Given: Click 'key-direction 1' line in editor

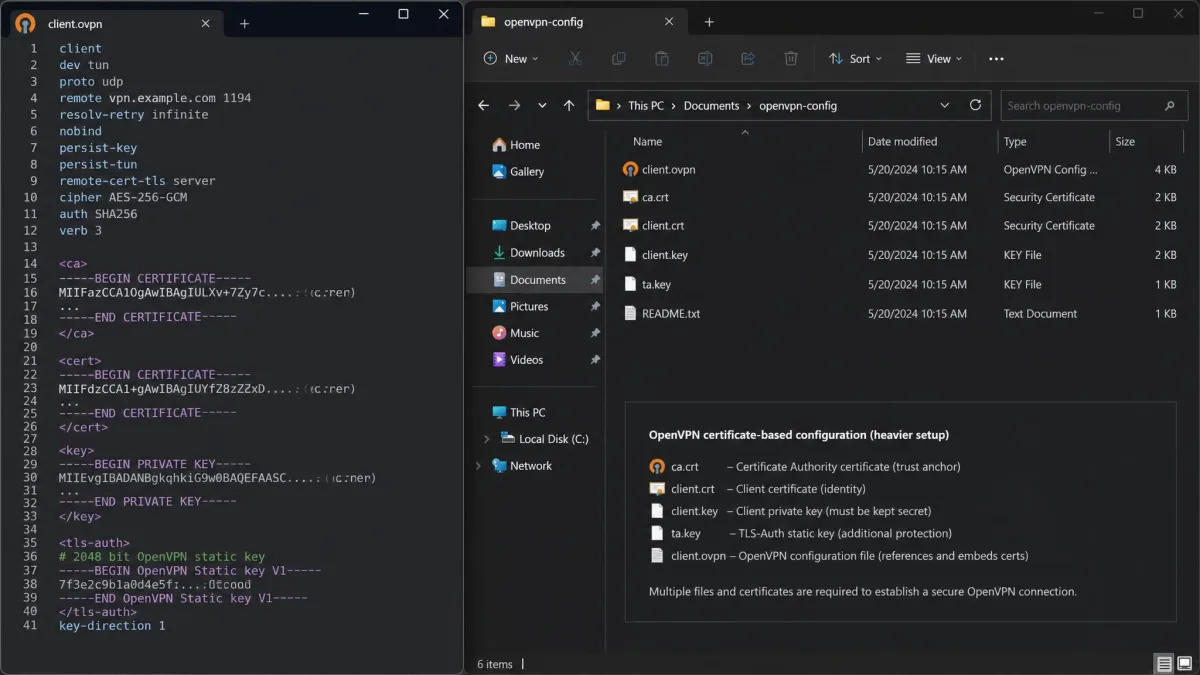Looking at the screenshot, I should click(112, 626).
